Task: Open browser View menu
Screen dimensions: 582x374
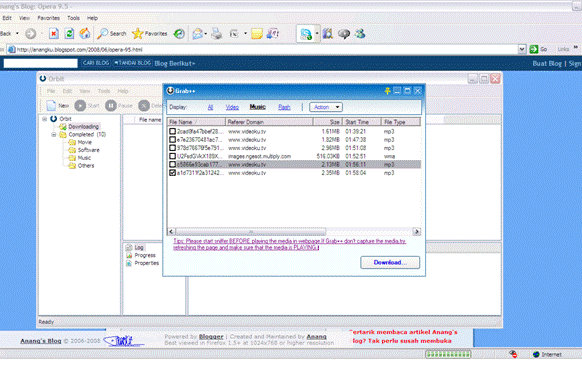Action: point(24,18)
